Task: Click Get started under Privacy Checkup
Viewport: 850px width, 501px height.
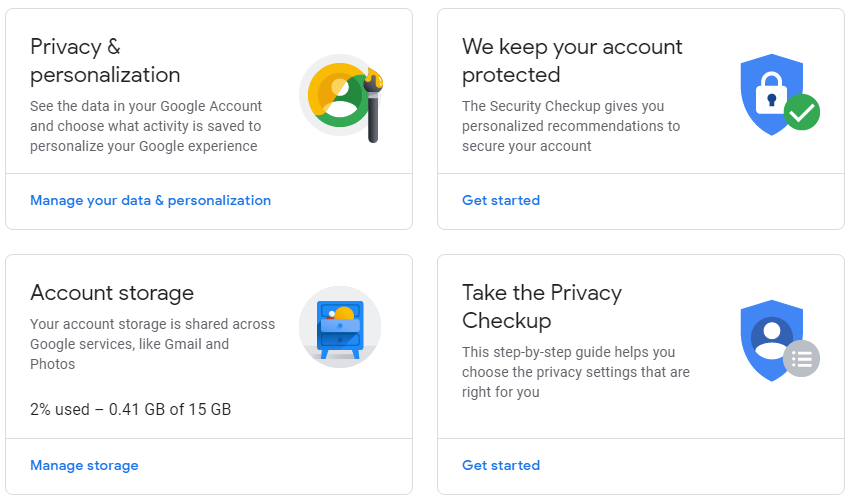Action: (501, 465)
